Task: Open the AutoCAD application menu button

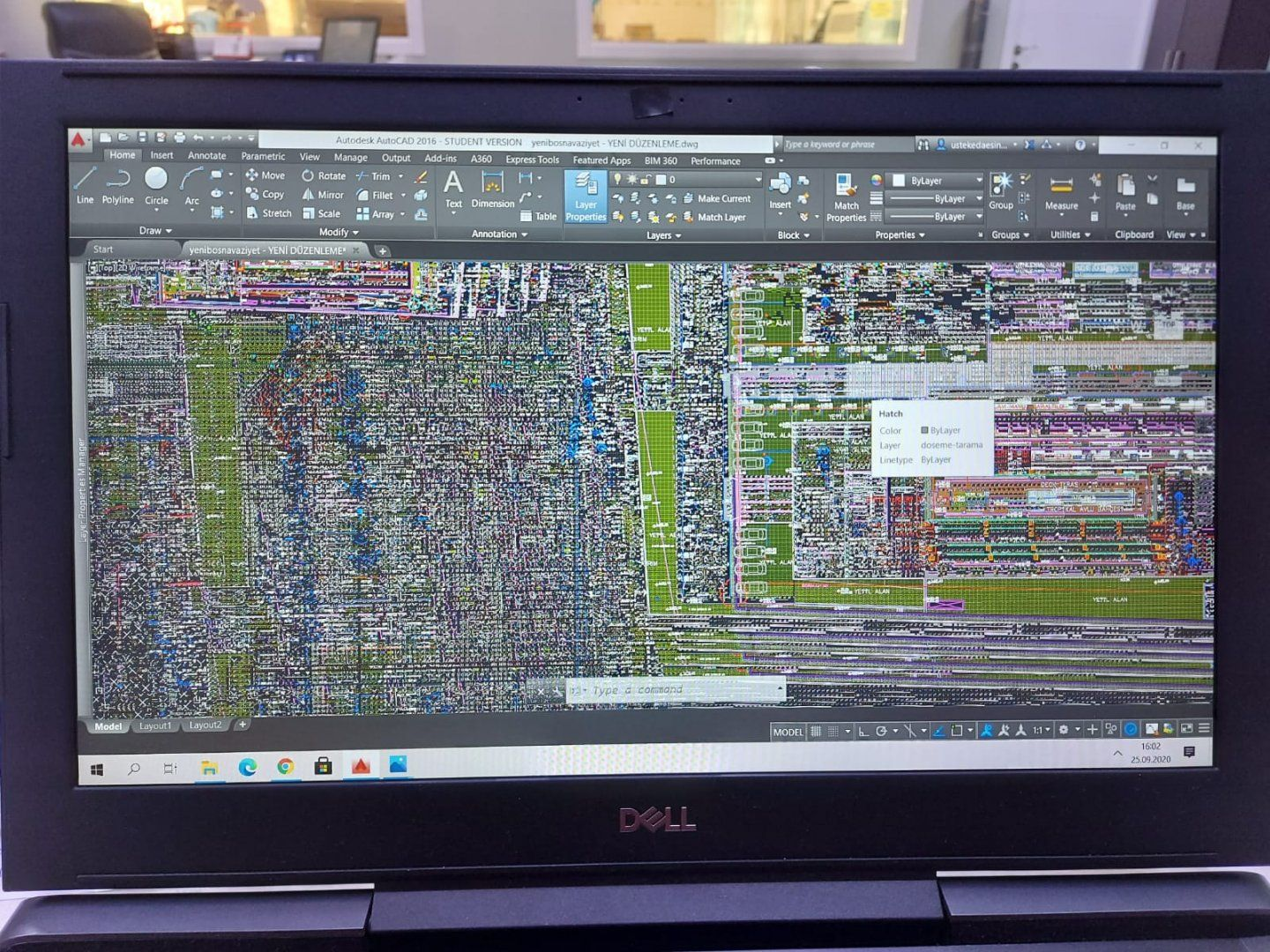Action: [79, 139]
